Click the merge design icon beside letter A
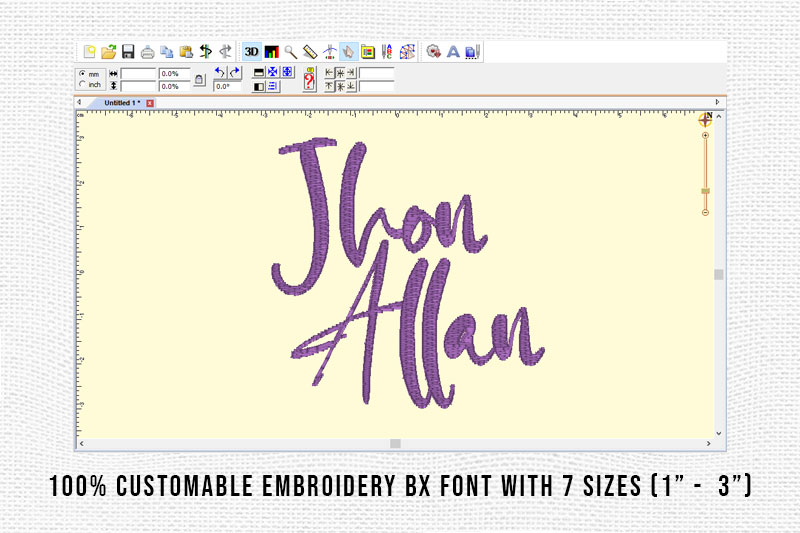The image size is (800, 533). pyautogui.click(x=472, y=52)
